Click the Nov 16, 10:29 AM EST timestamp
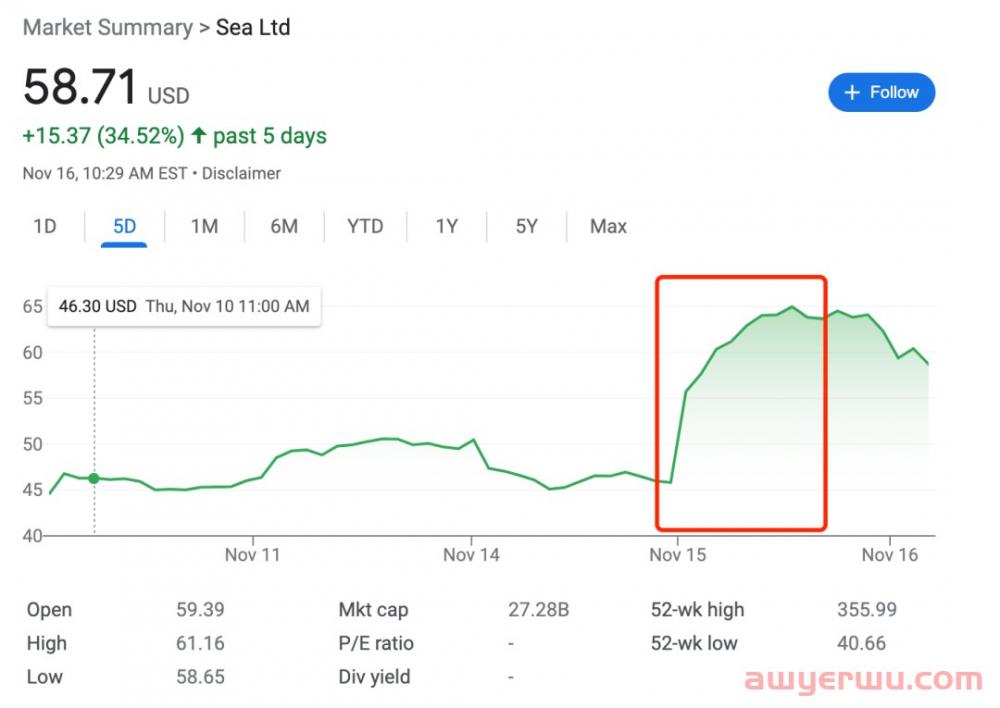The image size is (1000, 708). point(105,173)
